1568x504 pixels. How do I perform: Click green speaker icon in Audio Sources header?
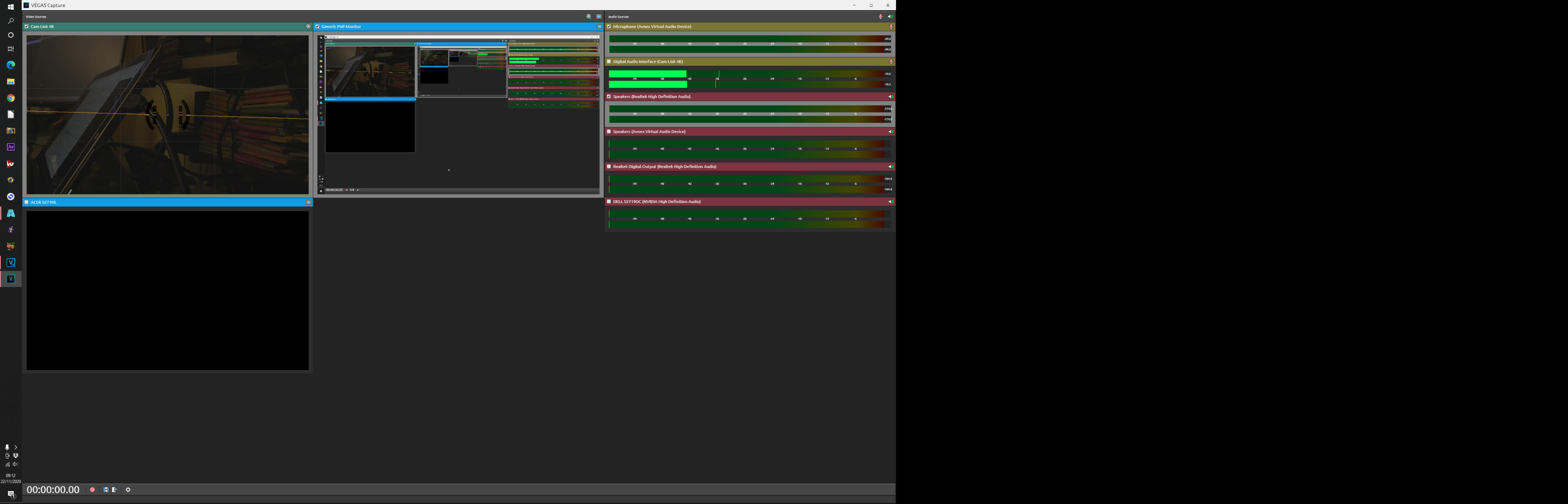click(890, 16)
